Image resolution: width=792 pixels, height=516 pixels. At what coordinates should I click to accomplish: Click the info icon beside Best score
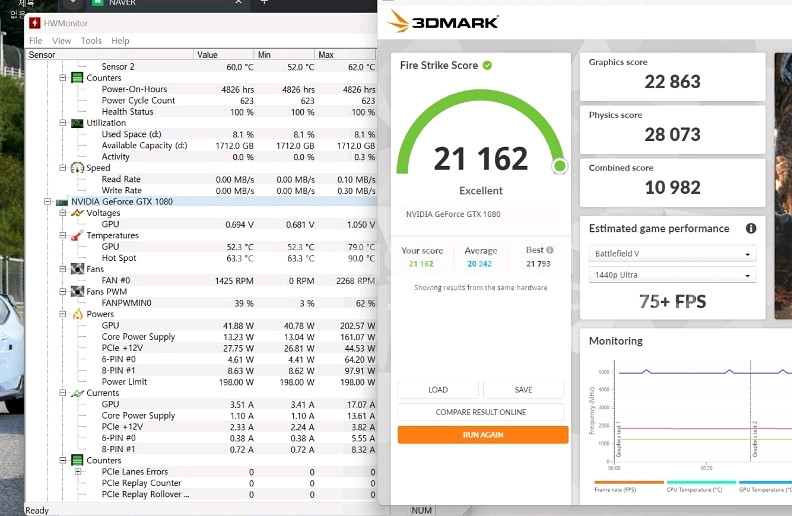click(x=550, y=250)
